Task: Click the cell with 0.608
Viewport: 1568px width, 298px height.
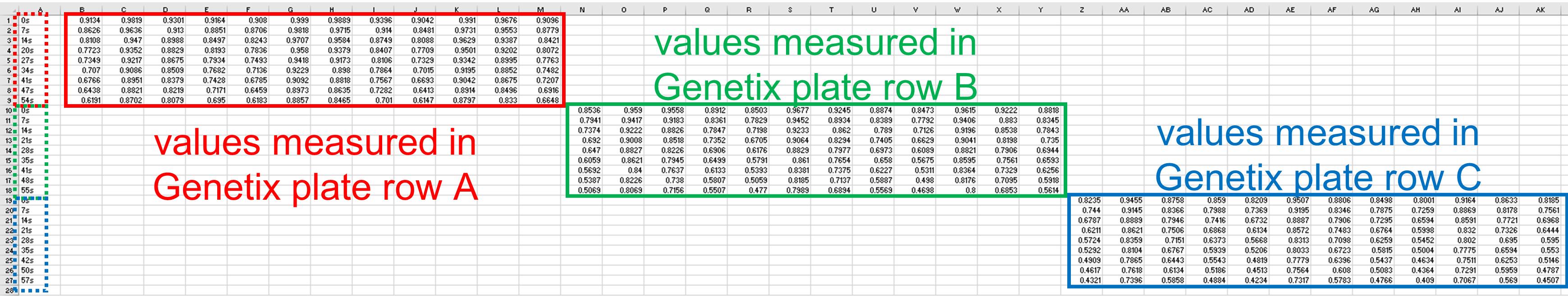Action: coord(1332,270)
